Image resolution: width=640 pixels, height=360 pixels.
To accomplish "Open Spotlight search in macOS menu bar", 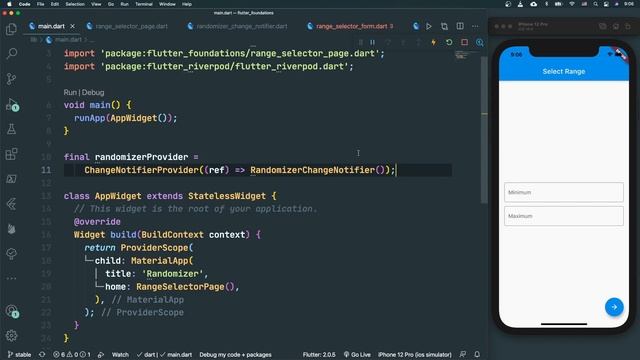I will (596, 4).
